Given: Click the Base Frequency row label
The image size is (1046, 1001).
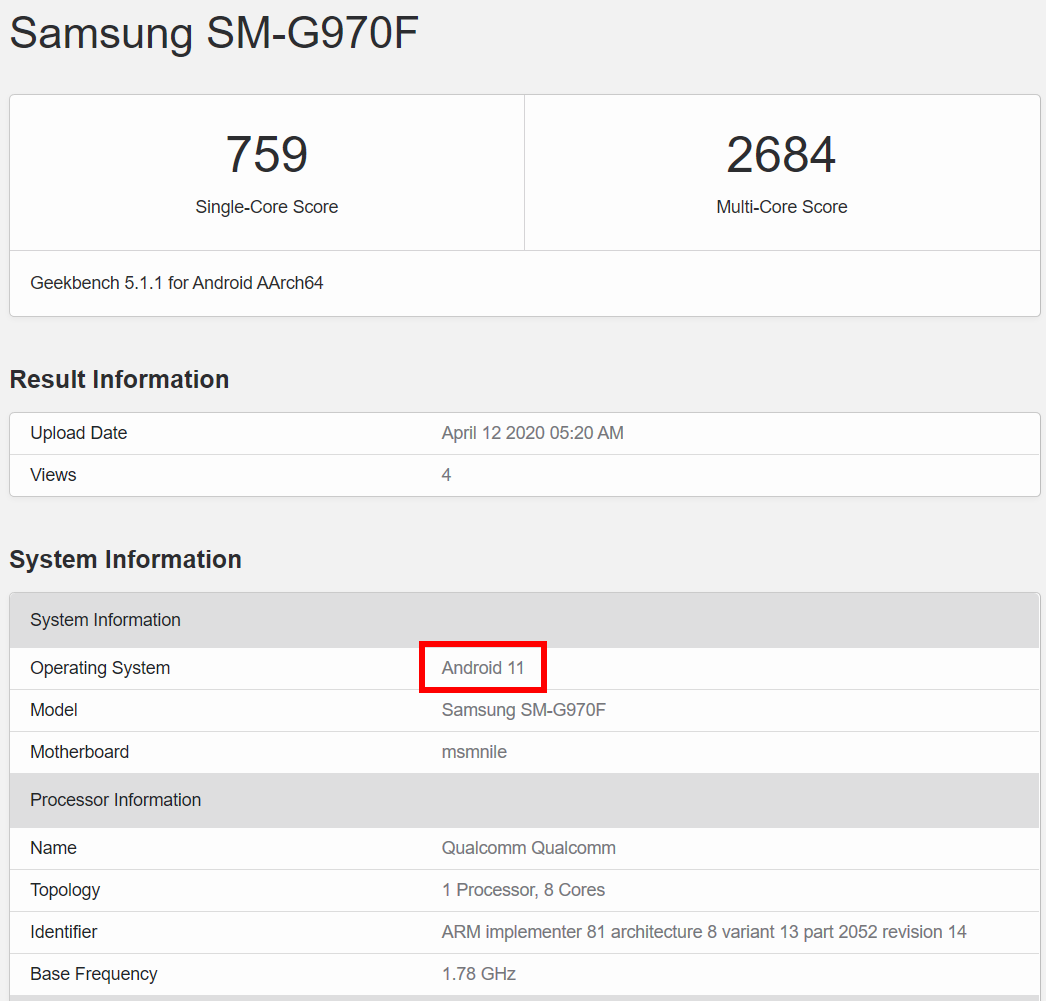Looking at the screenshot, I should pyautogui.click(x=94, y=974).
